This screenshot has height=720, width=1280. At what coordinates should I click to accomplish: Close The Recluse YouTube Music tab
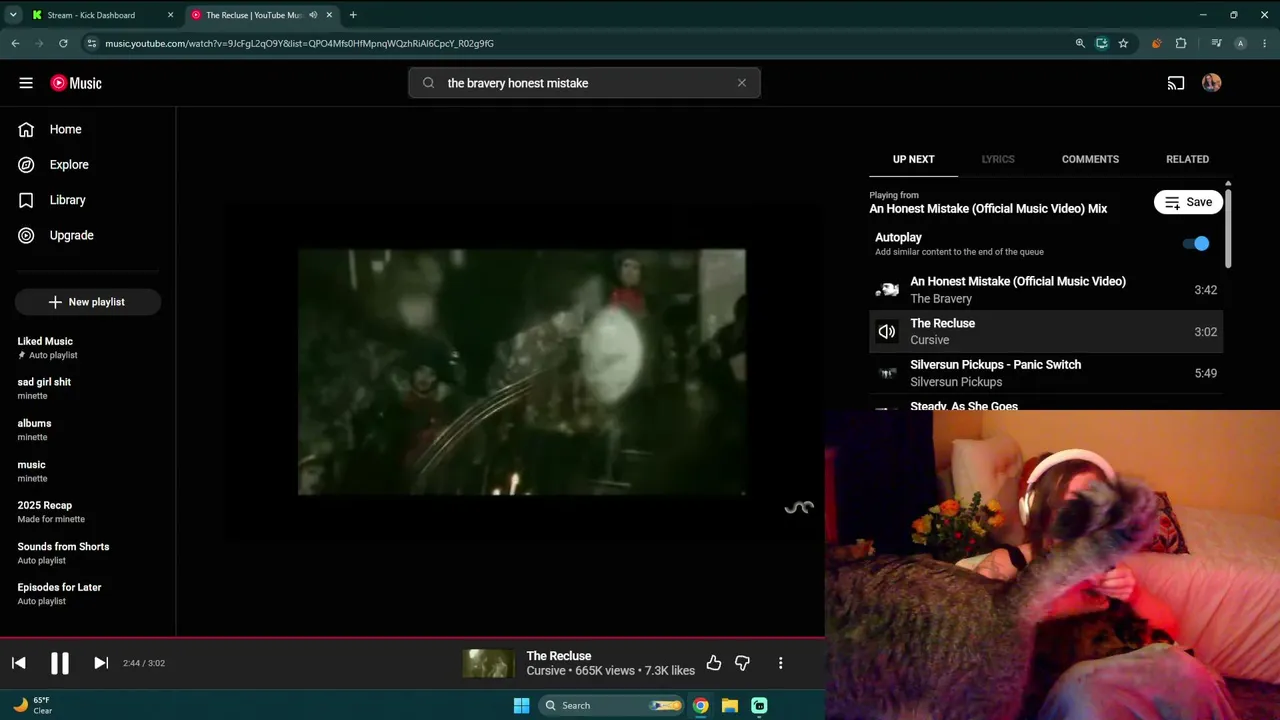pyautogui.click(x=329, y=15)
